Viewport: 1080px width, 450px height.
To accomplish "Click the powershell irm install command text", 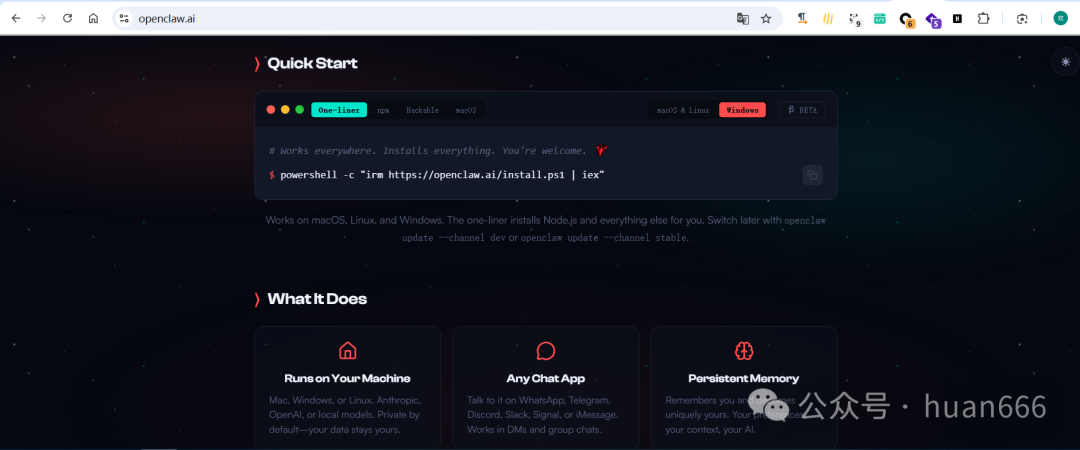I will pos(442,175).
